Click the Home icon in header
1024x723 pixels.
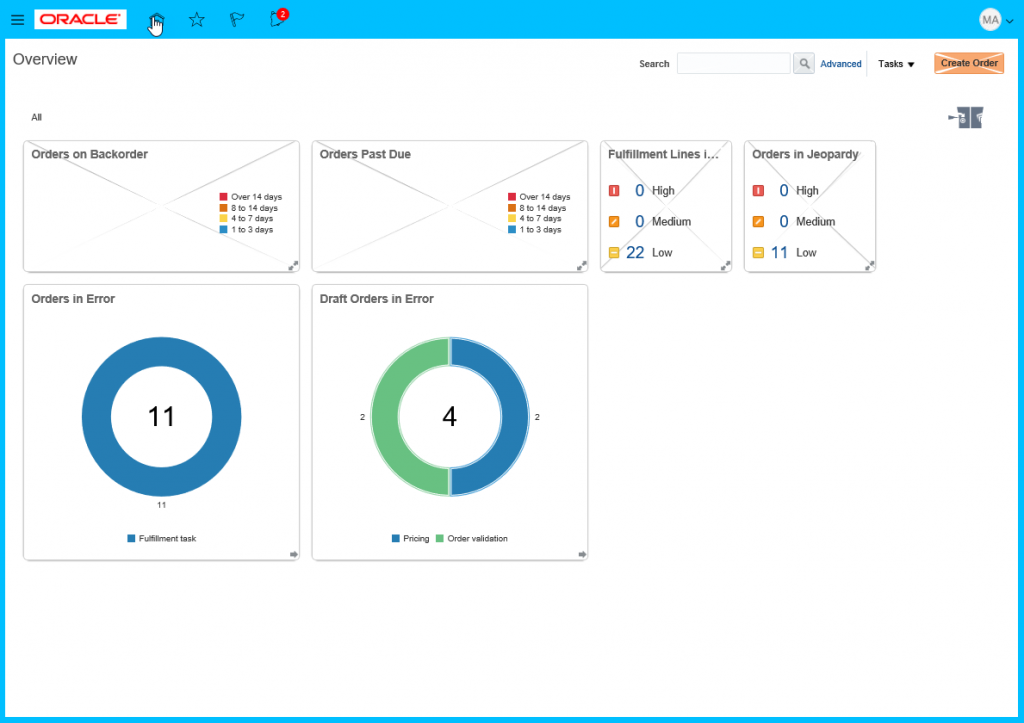156,20
